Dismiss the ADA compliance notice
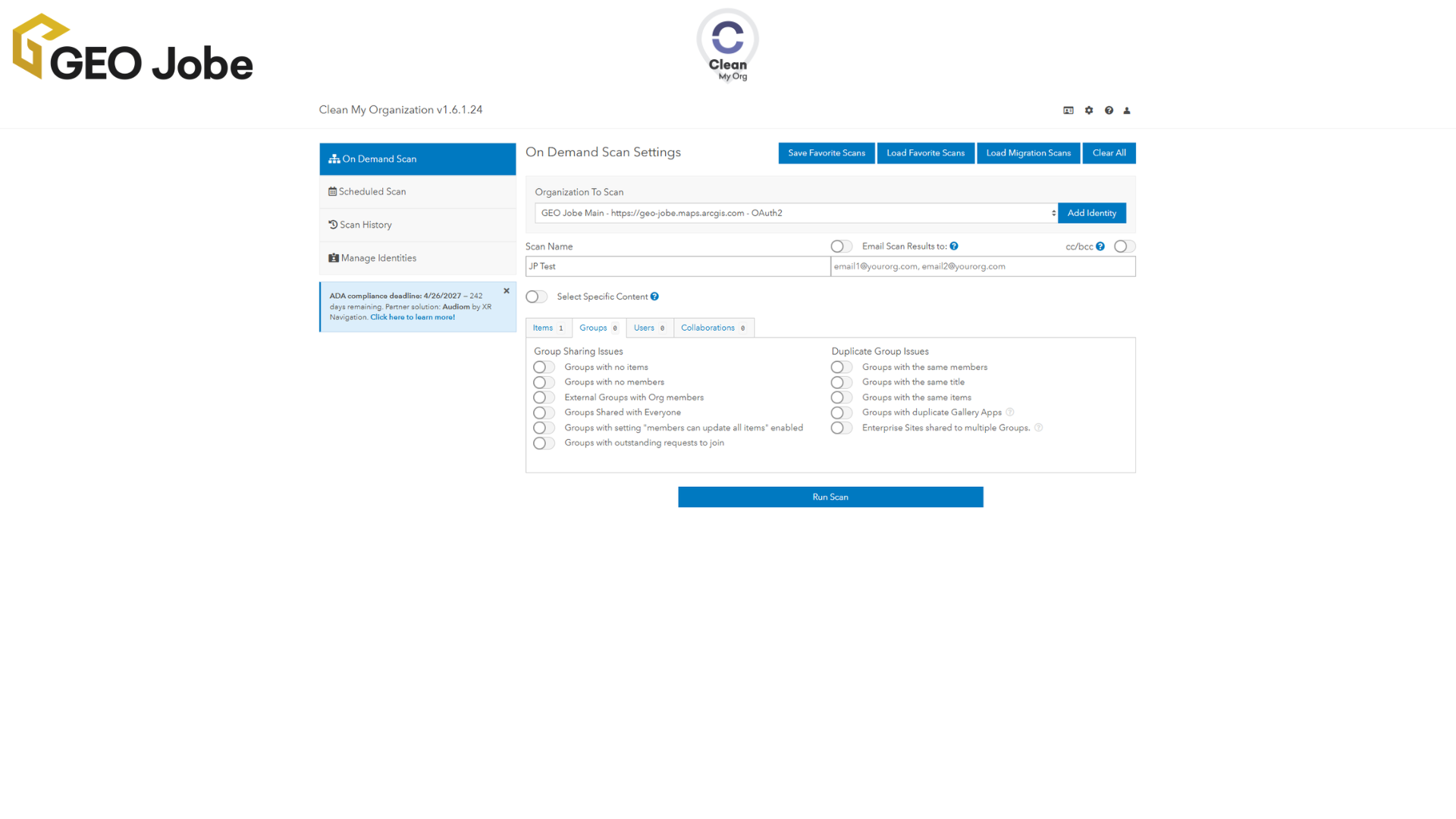 tap(507, 291)
